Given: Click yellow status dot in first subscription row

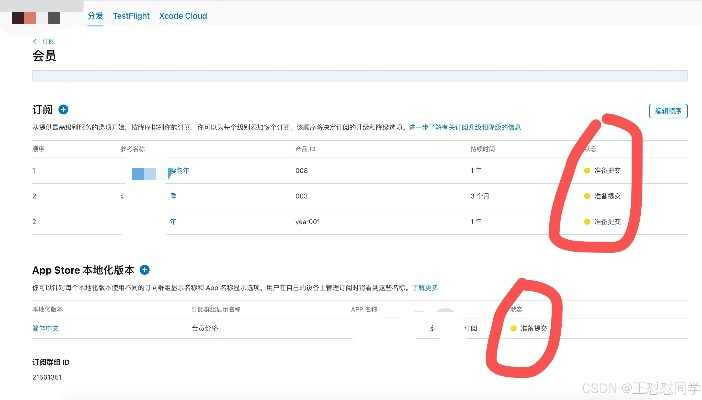Looking at the screenshot, I should (587, 170).
